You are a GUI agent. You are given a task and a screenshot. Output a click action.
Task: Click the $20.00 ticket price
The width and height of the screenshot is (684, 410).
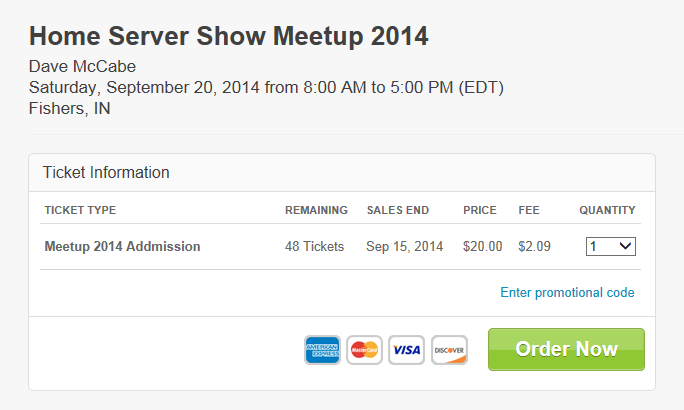click(482, 246)
